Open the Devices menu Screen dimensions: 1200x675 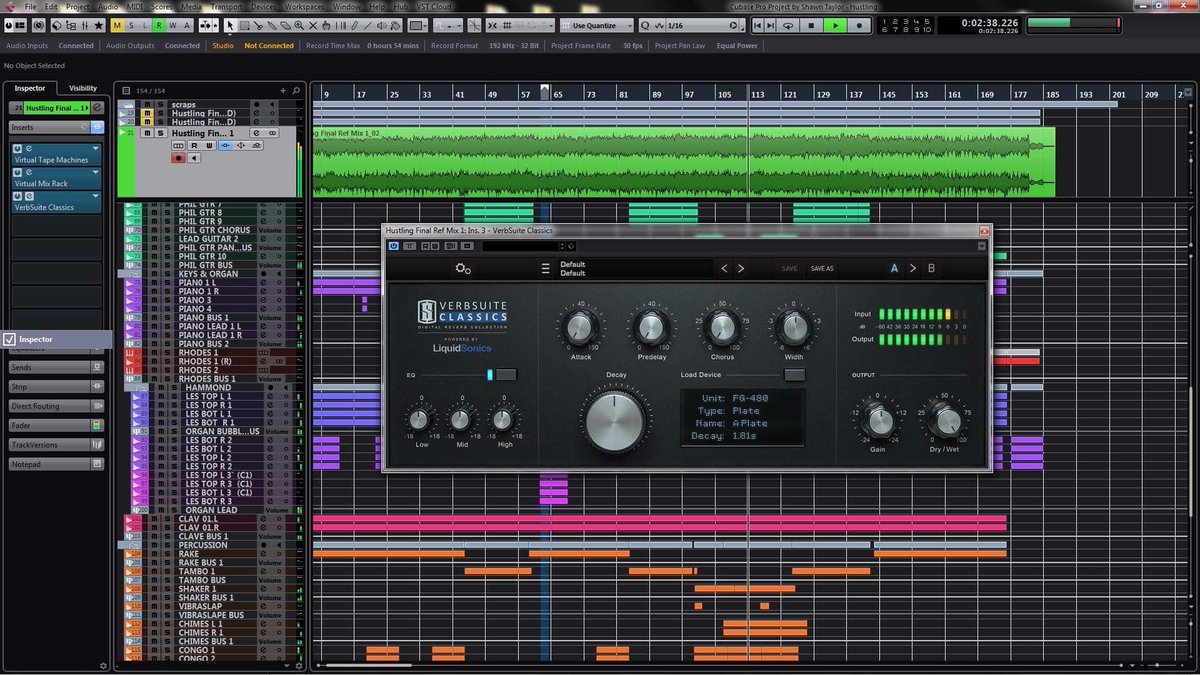[x=264, y=7]
